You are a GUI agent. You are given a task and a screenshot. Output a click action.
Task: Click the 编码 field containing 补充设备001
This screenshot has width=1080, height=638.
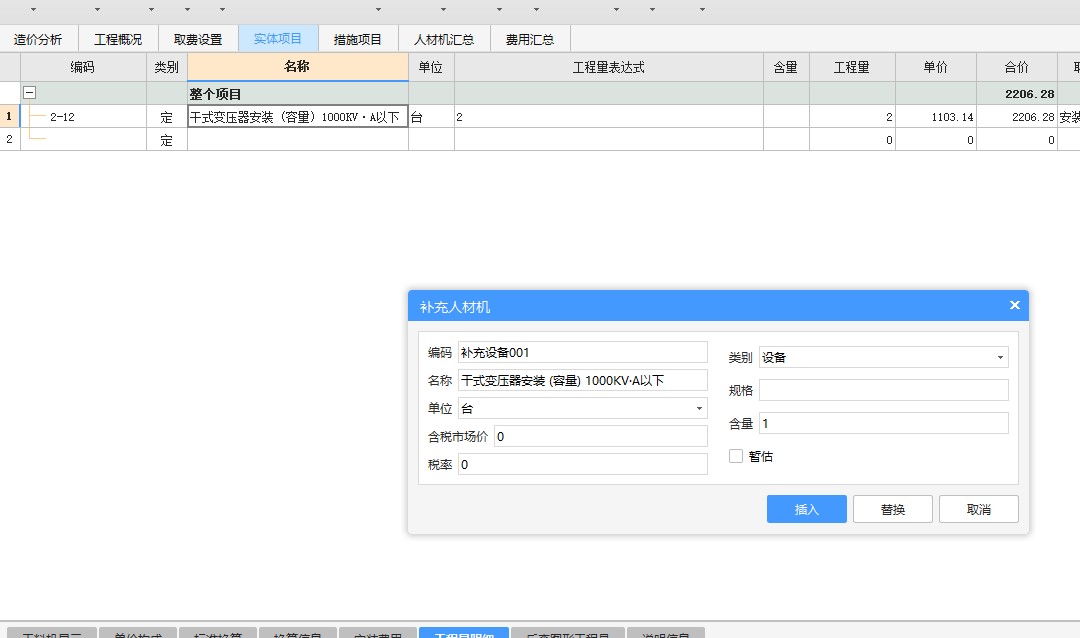pos(583,352)
